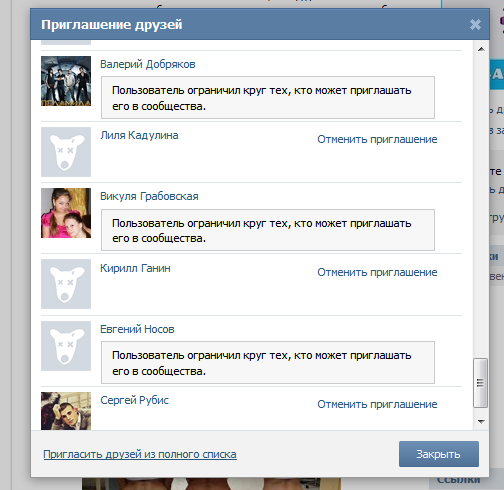The image size is (504, 490).
Task: Cancel invitation for Сергей Рубис
Action: click(377, 404)
